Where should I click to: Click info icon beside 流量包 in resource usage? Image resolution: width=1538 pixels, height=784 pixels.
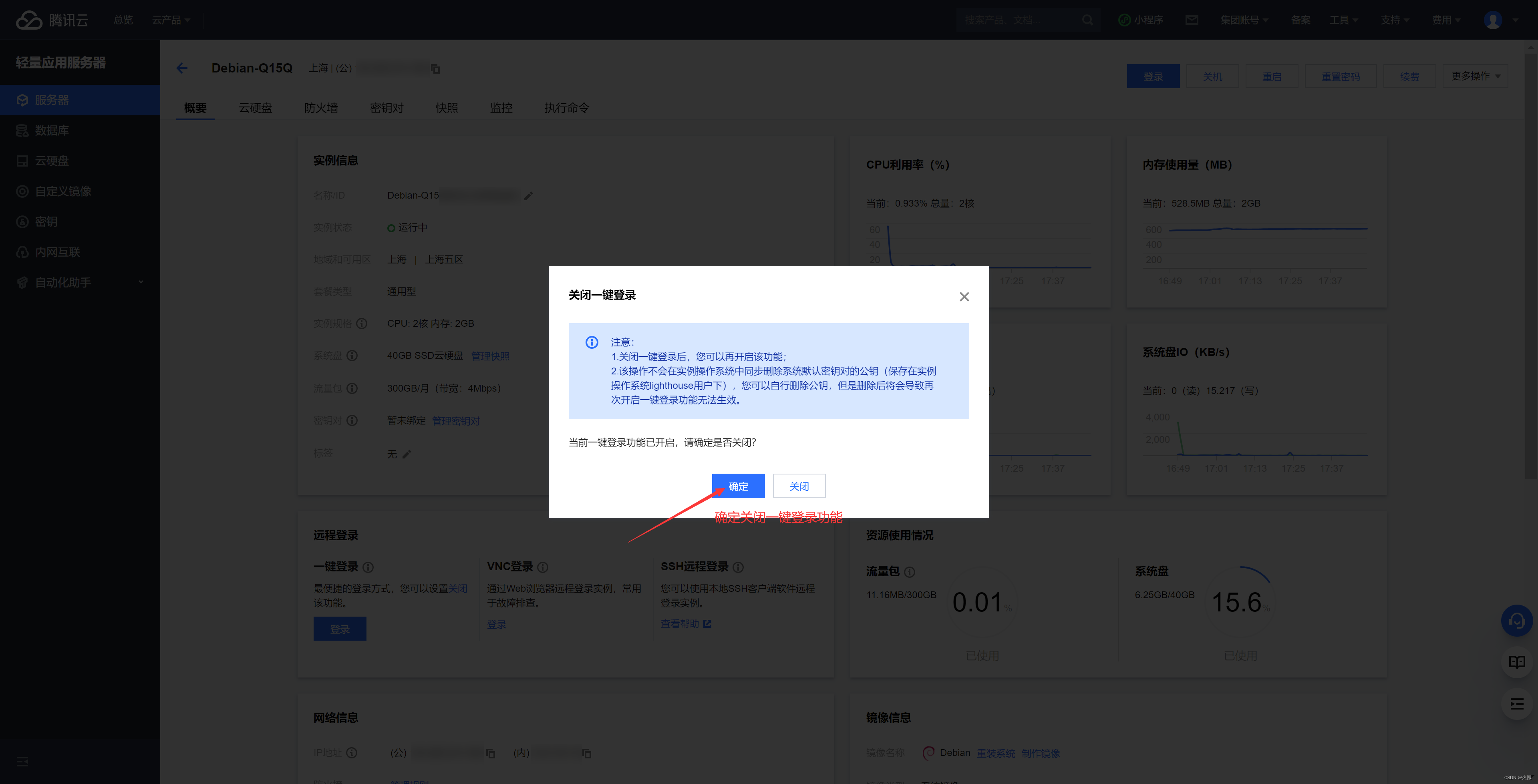(909, 572)
